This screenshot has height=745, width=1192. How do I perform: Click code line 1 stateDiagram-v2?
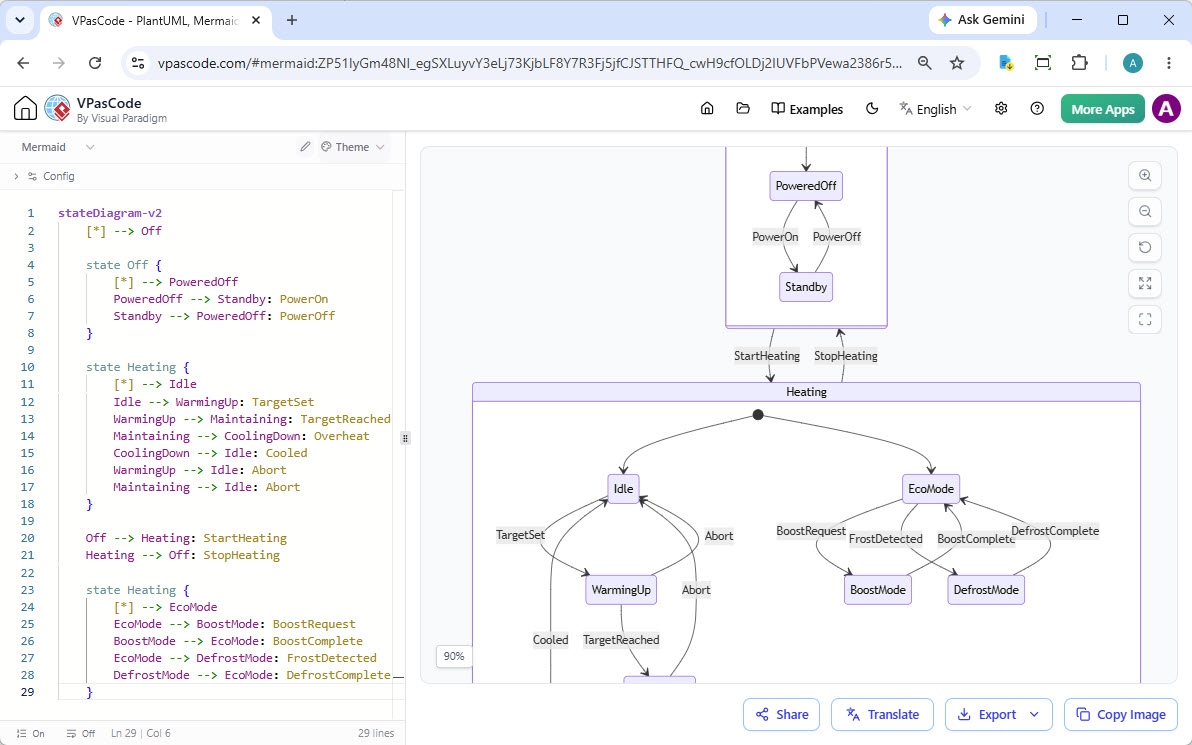coord(110,214)
